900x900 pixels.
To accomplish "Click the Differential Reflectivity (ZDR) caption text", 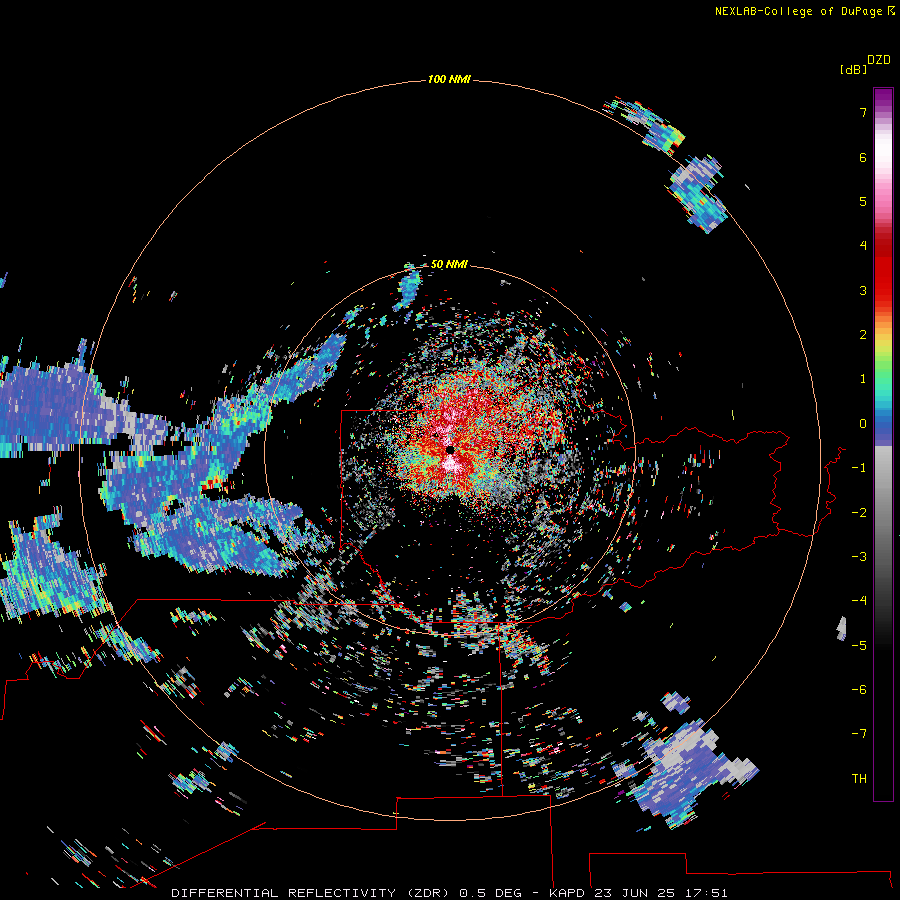I will (310, 893).
